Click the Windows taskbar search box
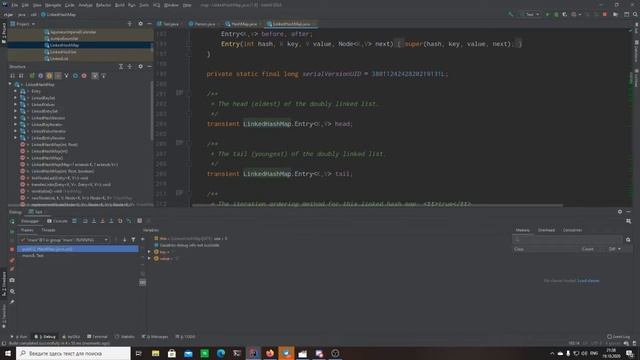 73,353
